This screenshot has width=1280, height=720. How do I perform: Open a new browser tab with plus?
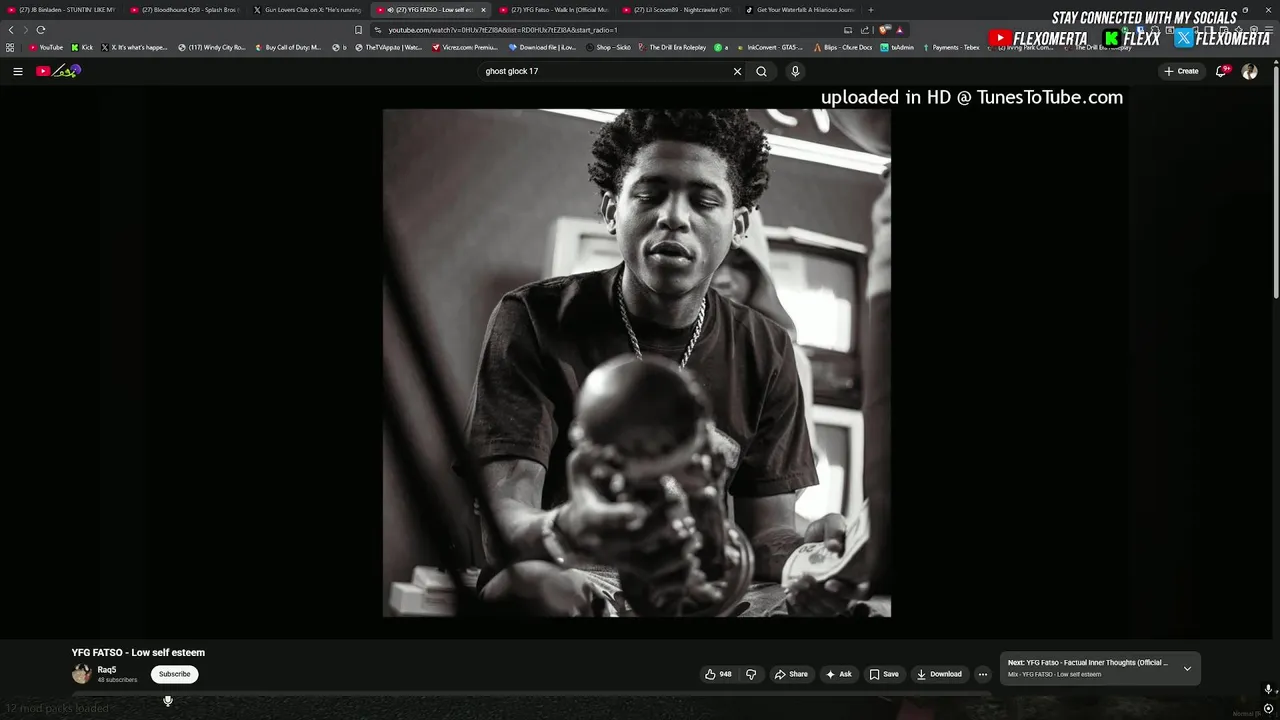(x=870, y=10)
